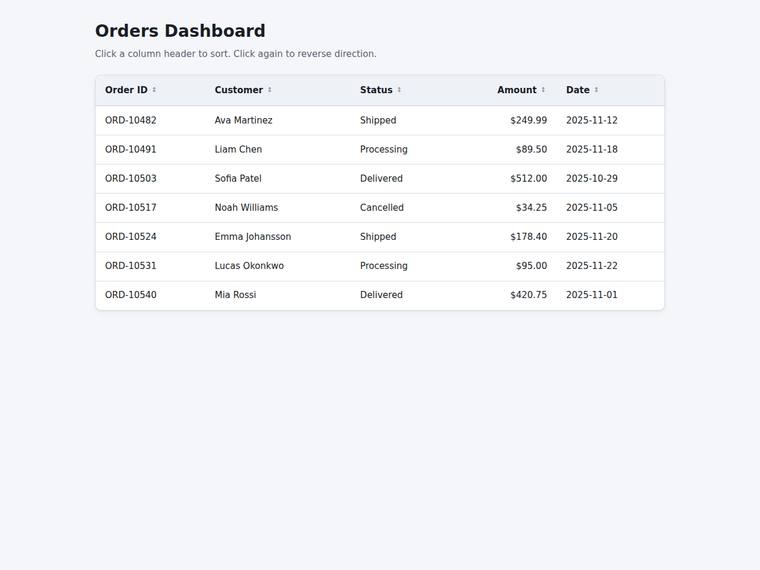Click the sort arrows next to Amount
The height and width of the screenshot is (570, 760).
543,90
